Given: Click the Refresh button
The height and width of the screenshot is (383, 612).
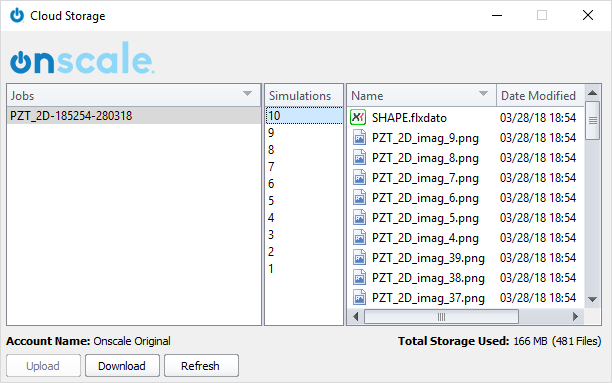Looking at the screenshot, I should (201, 366).
